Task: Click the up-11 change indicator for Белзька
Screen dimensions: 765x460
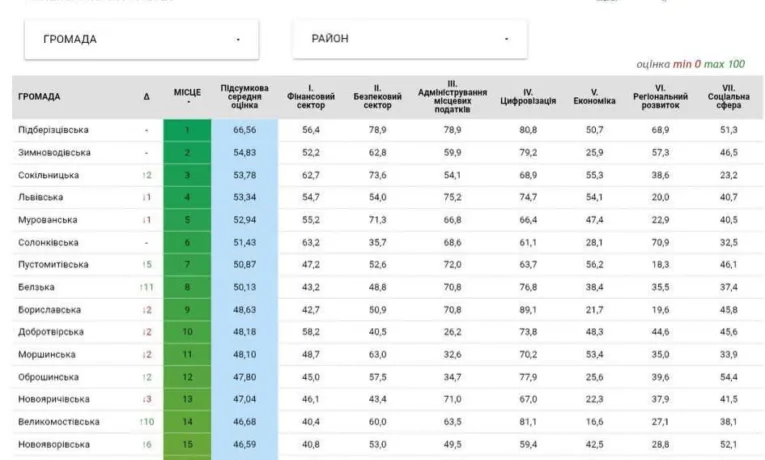Action: 145,287
